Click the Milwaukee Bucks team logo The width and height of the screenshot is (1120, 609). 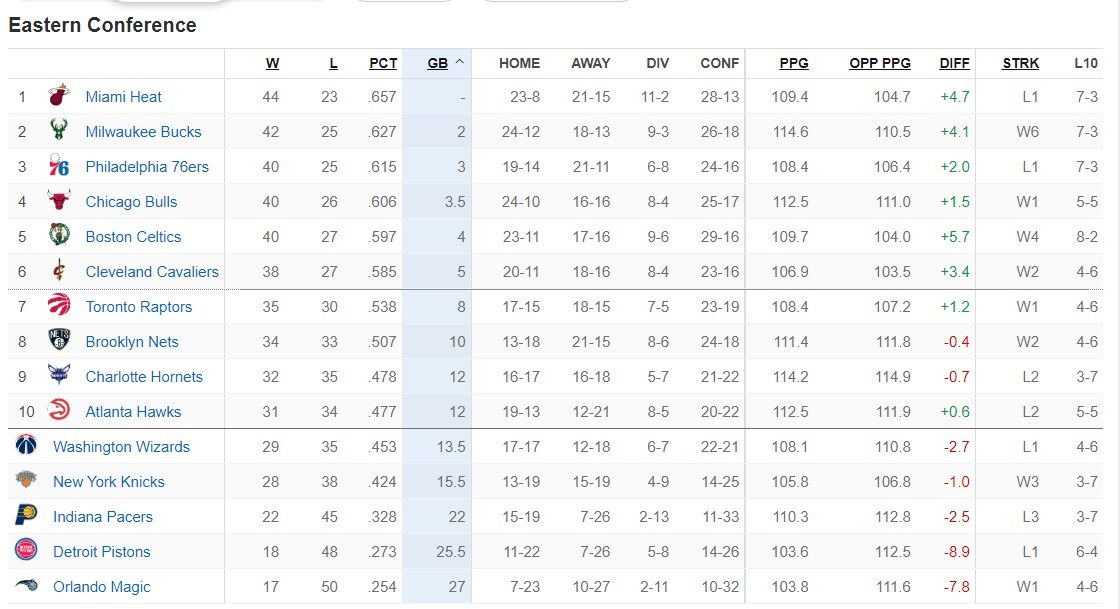[59, 132]
